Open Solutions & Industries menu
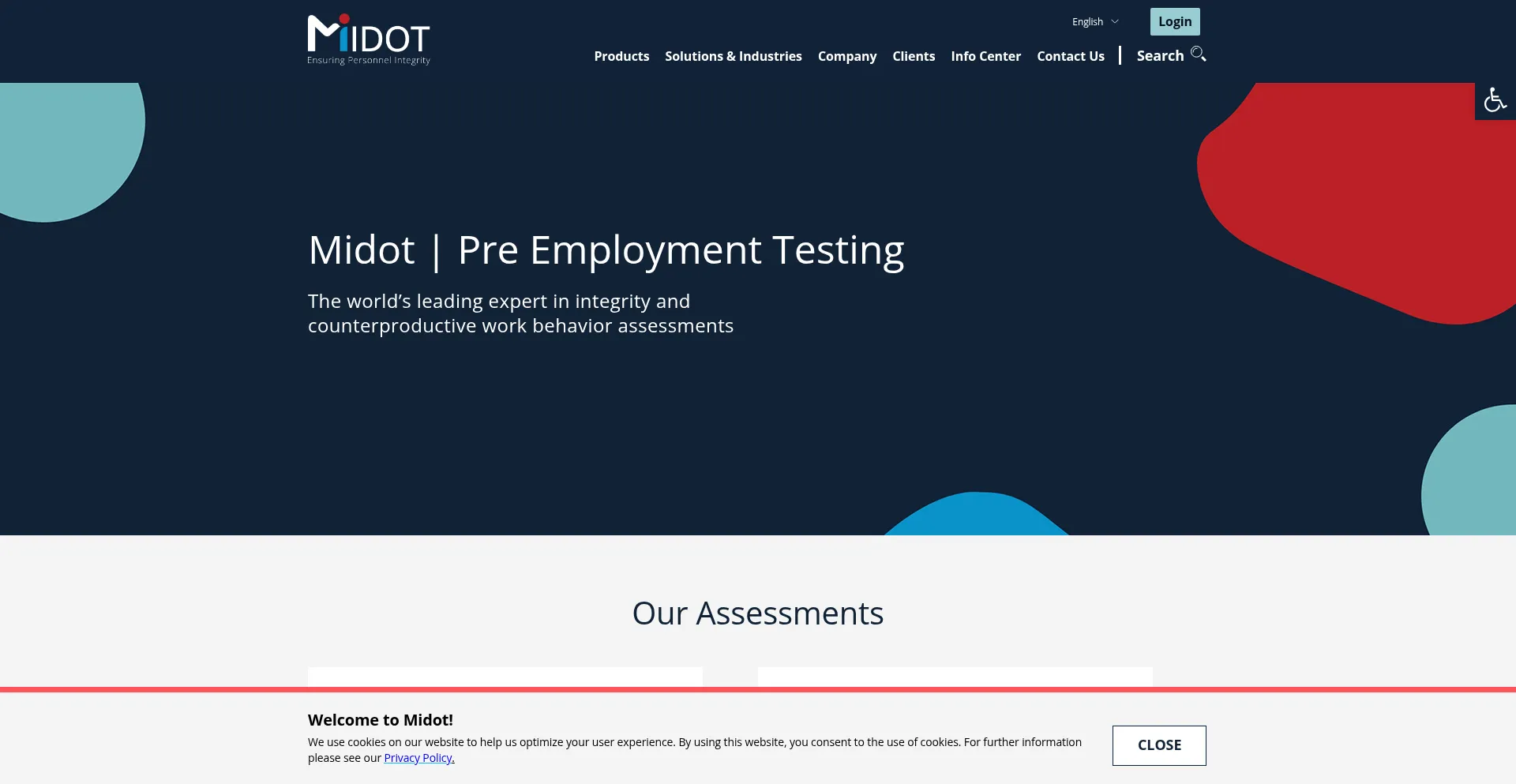The height and width of the screenshot is (784, 1516). point(733,56)
